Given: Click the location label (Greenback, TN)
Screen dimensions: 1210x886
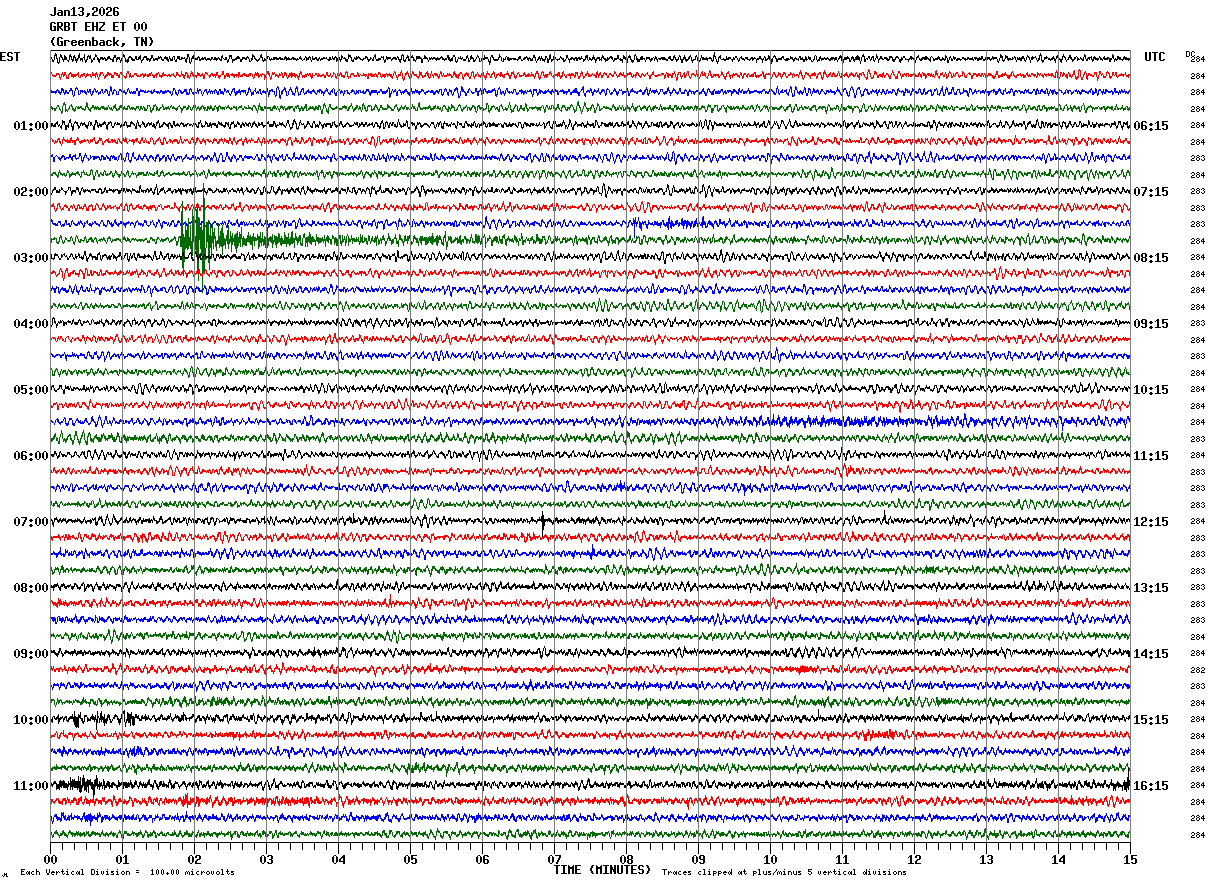Looking at the screenshot, I should tap(101, 42).
